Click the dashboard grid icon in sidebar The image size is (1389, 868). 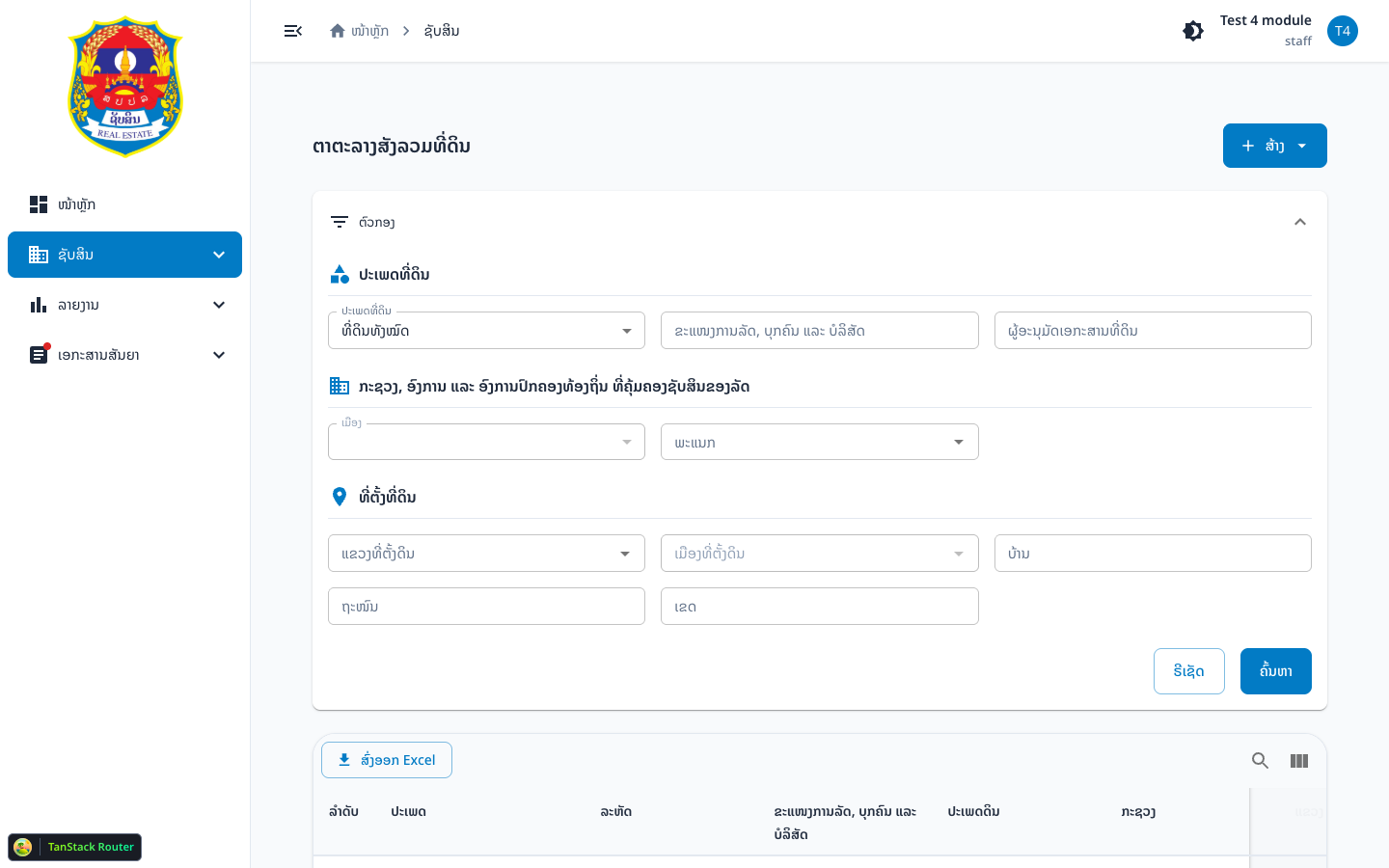point(39,204)
